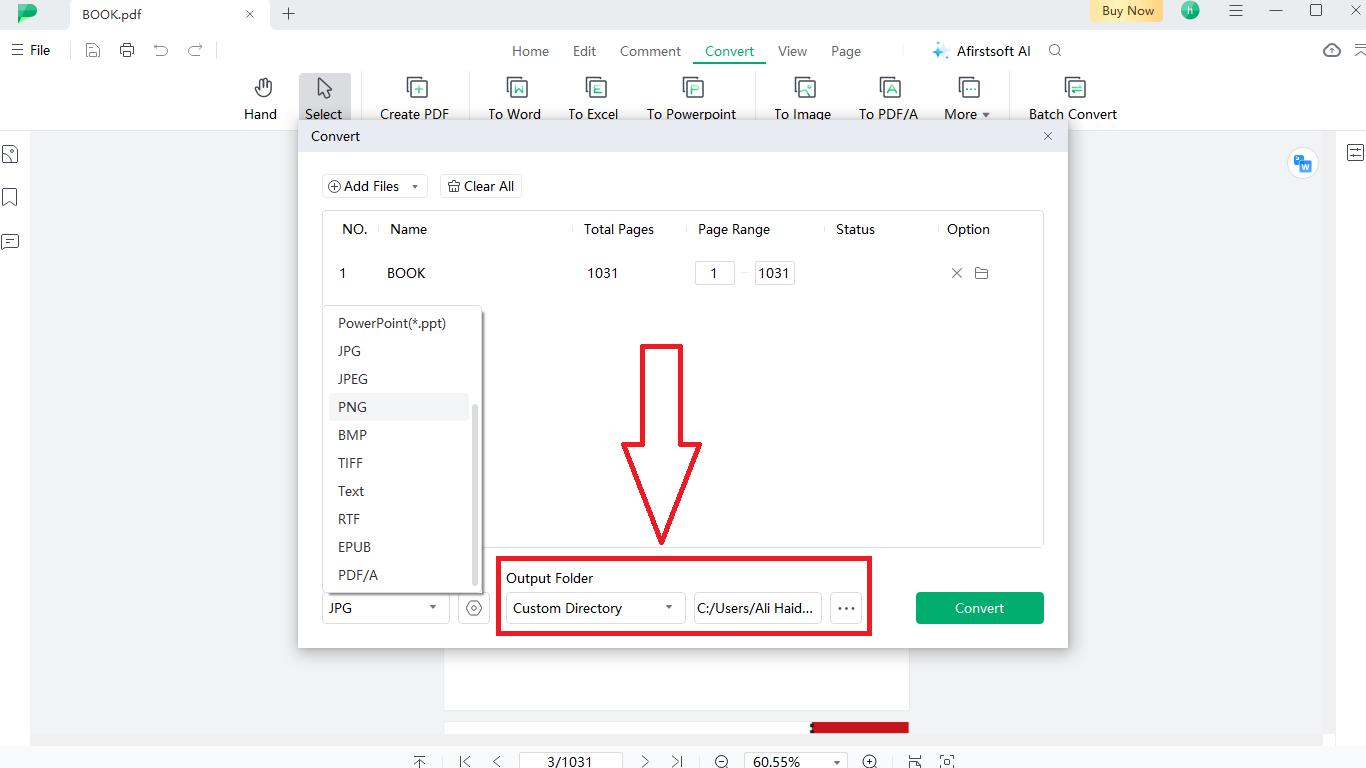Click the floating translate-to-Word icon
Screen dimensions: 1366x768
pyautogui.click(x=1303, y=163)
